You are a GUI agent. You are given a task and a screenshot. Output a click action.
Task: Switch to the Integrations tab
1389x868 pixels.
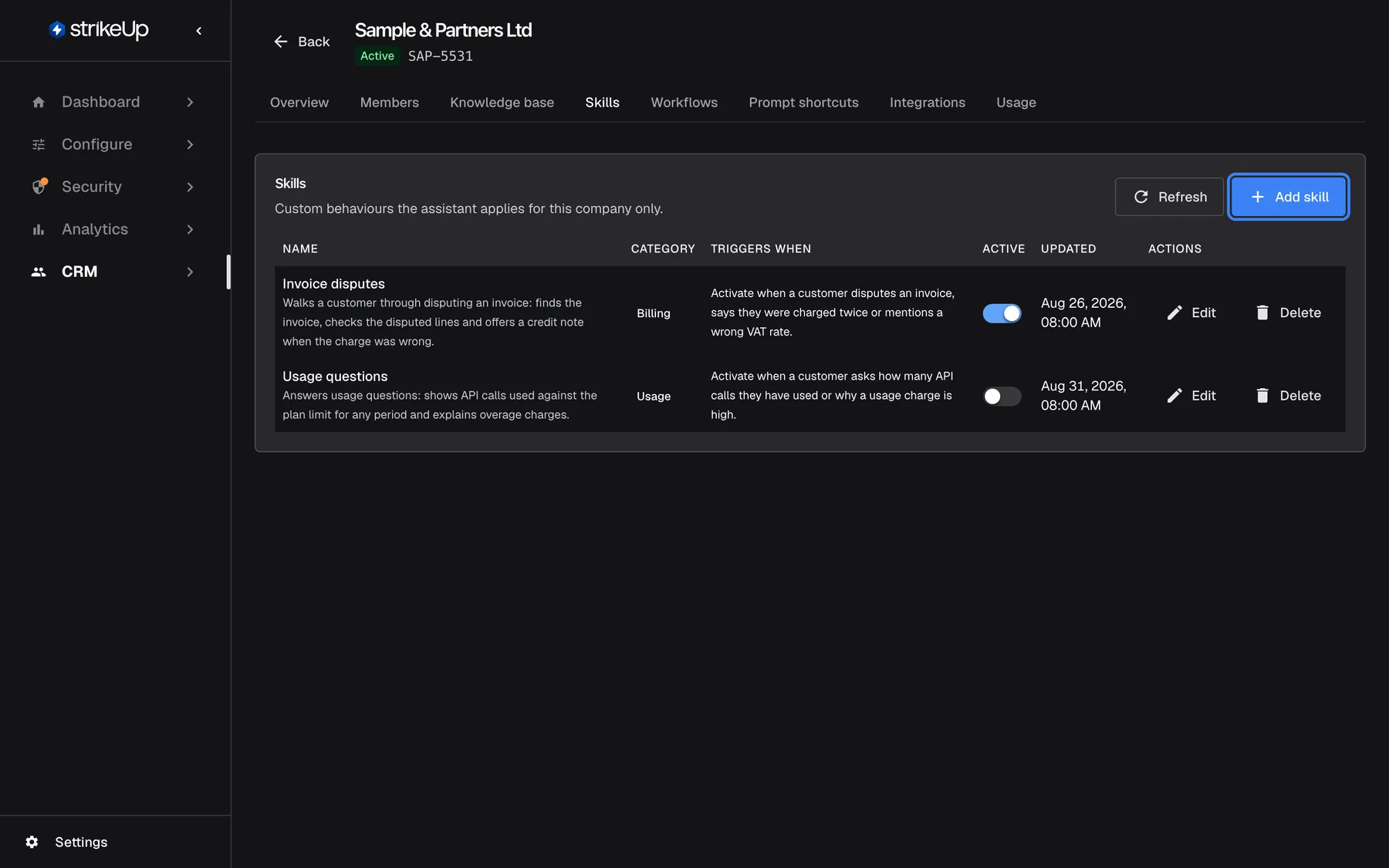(928, 103)
